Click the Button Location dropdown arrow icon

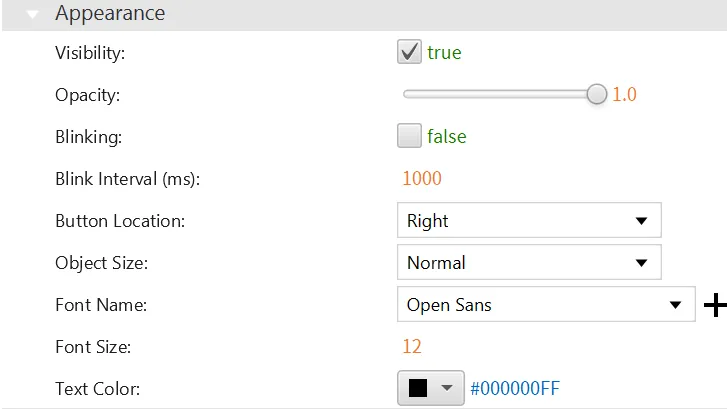(641, 221)
